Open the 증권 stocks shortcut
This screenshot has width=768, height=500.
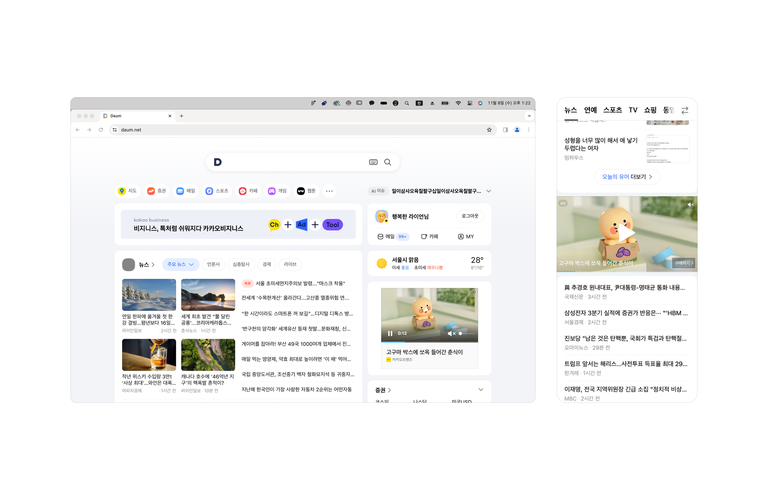click(157, 191)
